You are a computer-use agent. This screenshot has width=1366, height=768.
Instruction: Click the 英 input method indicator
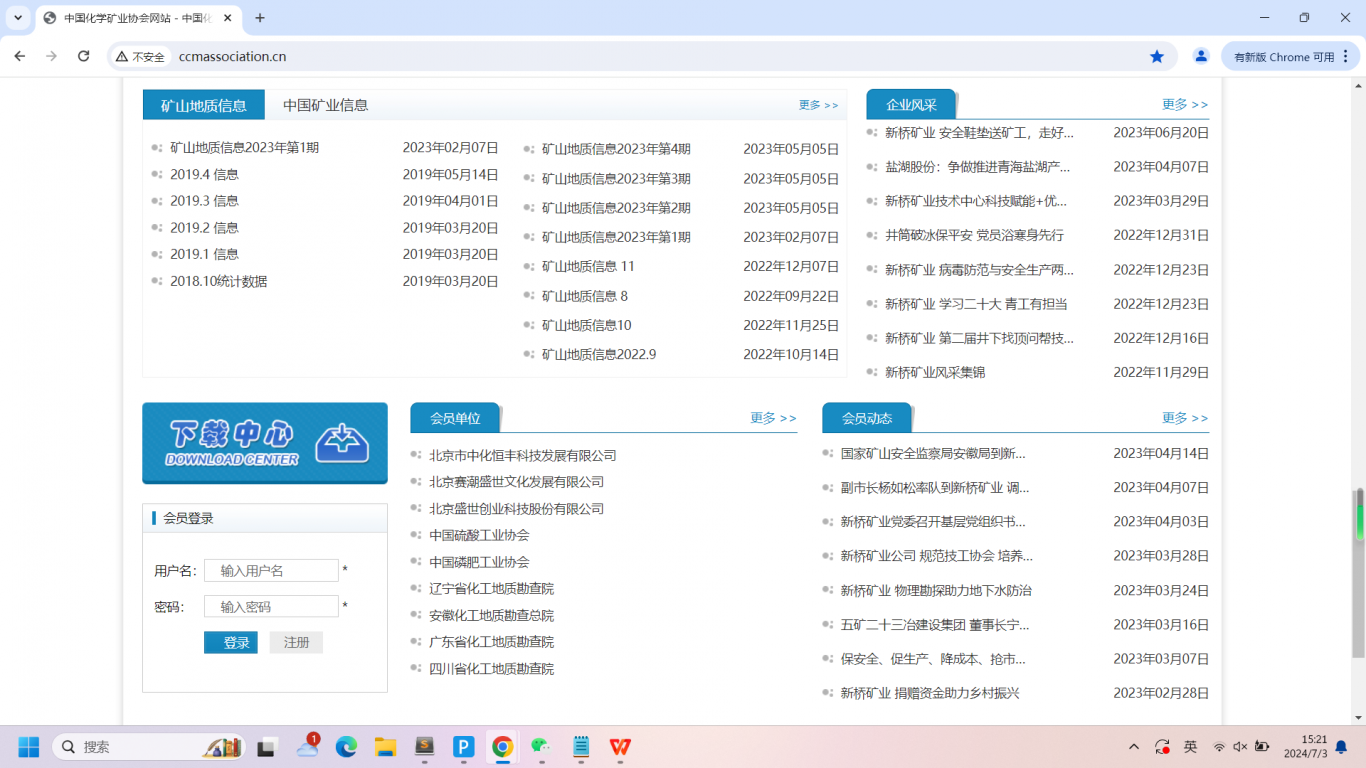1190,747
